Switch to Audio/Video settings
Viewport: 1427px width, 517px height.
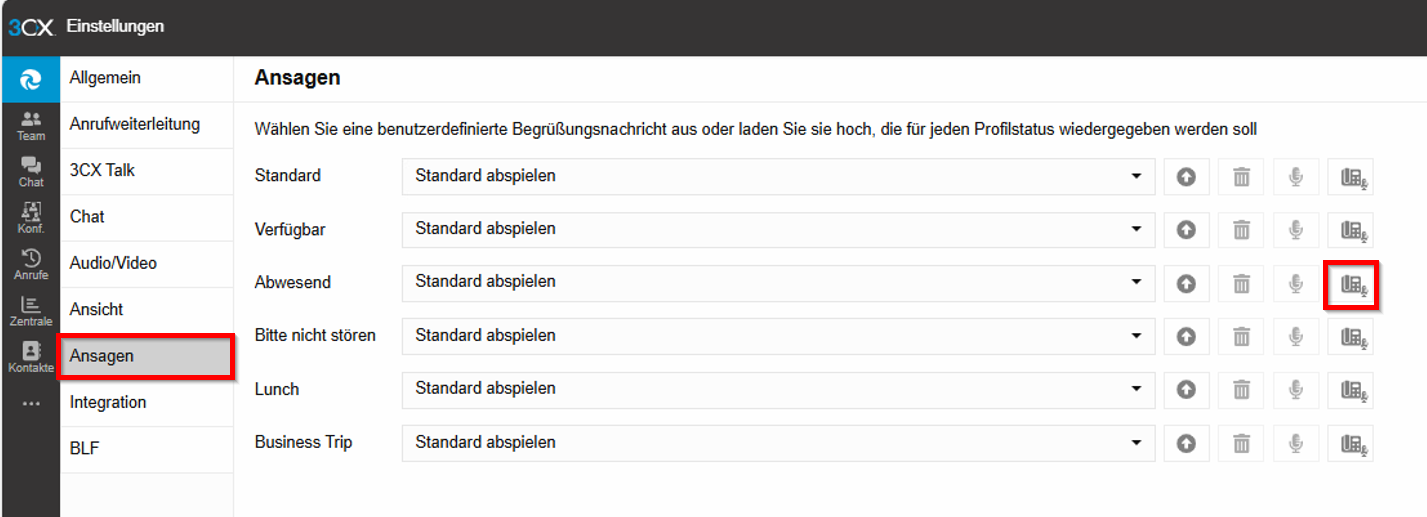[113, 263]
